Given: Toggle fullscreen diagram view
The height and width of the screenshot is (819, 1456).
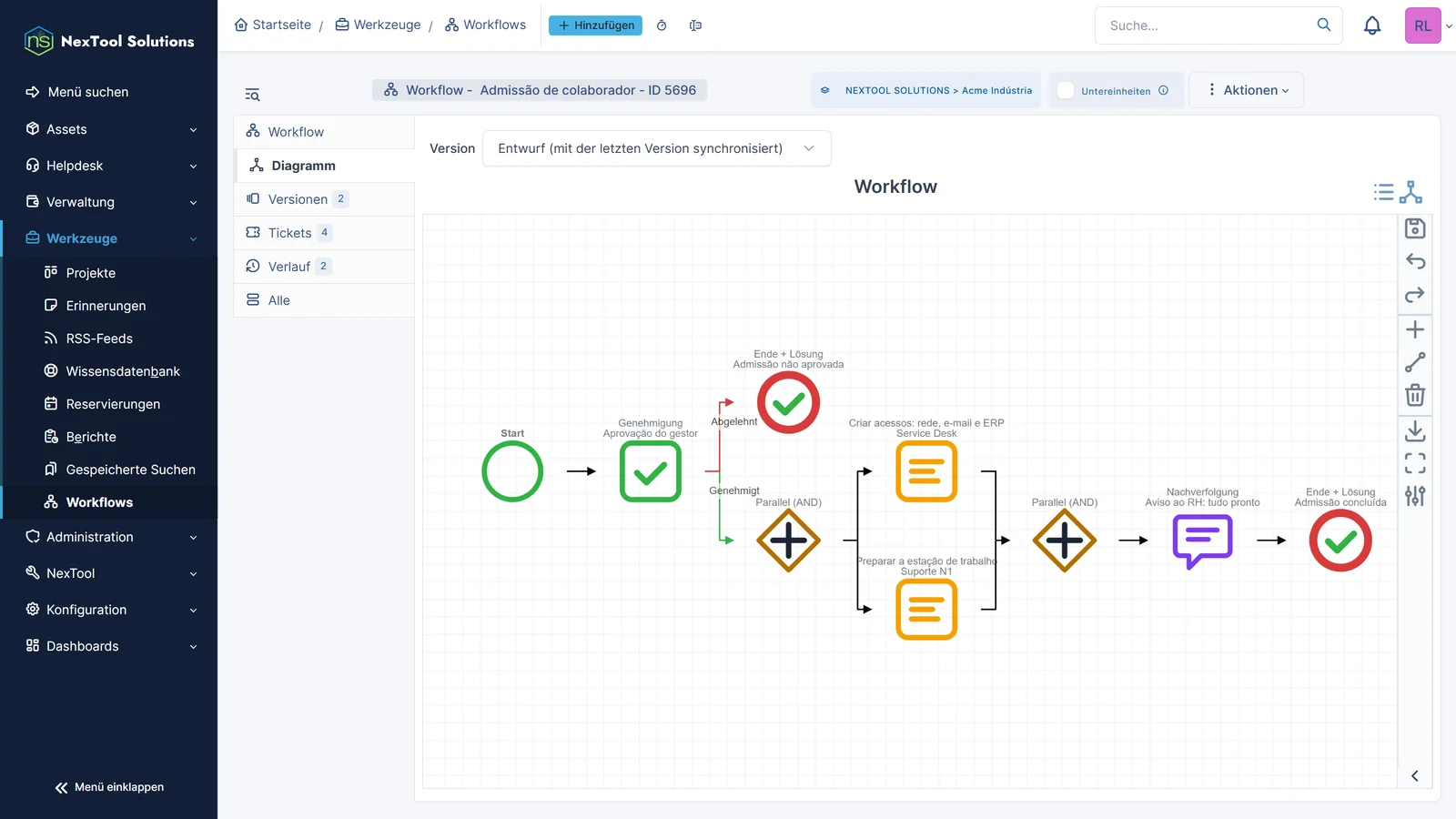Looking at the screenshot, I should point(1415,464).
